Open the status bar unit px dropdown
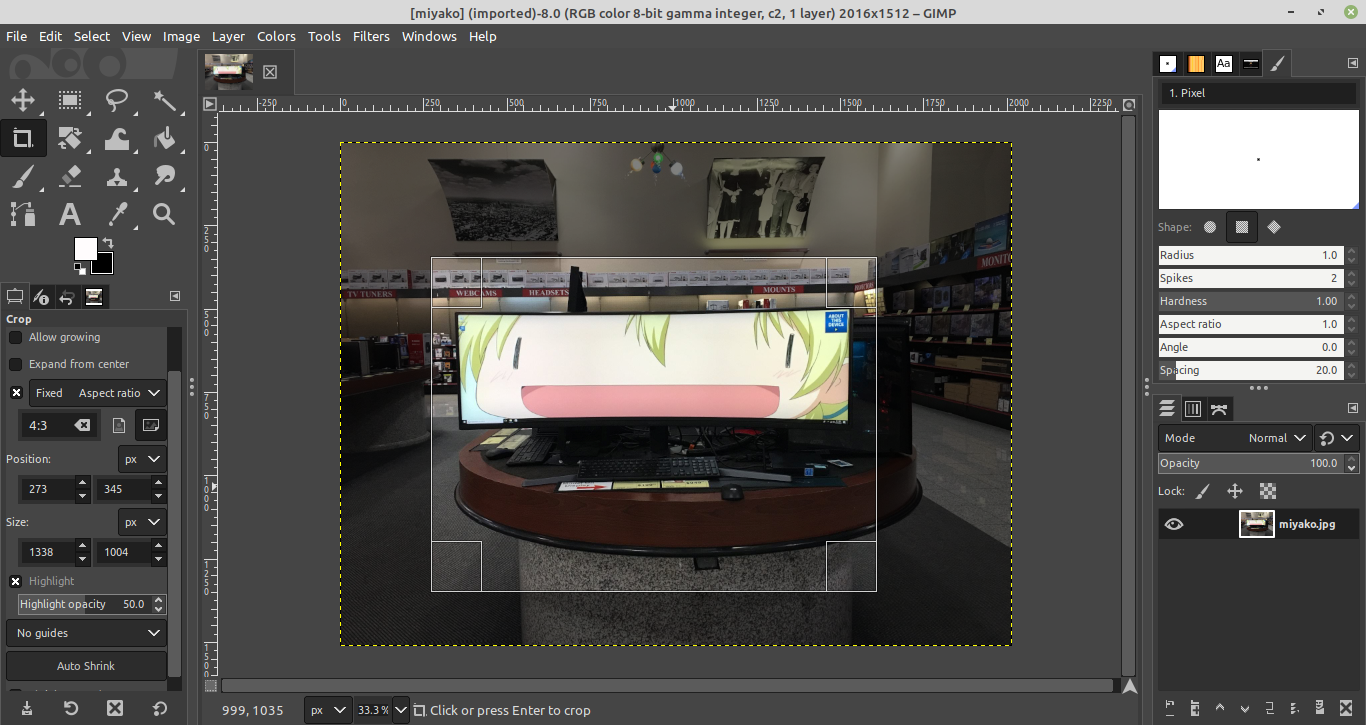Image resolution: width=1366 pixels, height=725 pixels. [x=326, y=710]
